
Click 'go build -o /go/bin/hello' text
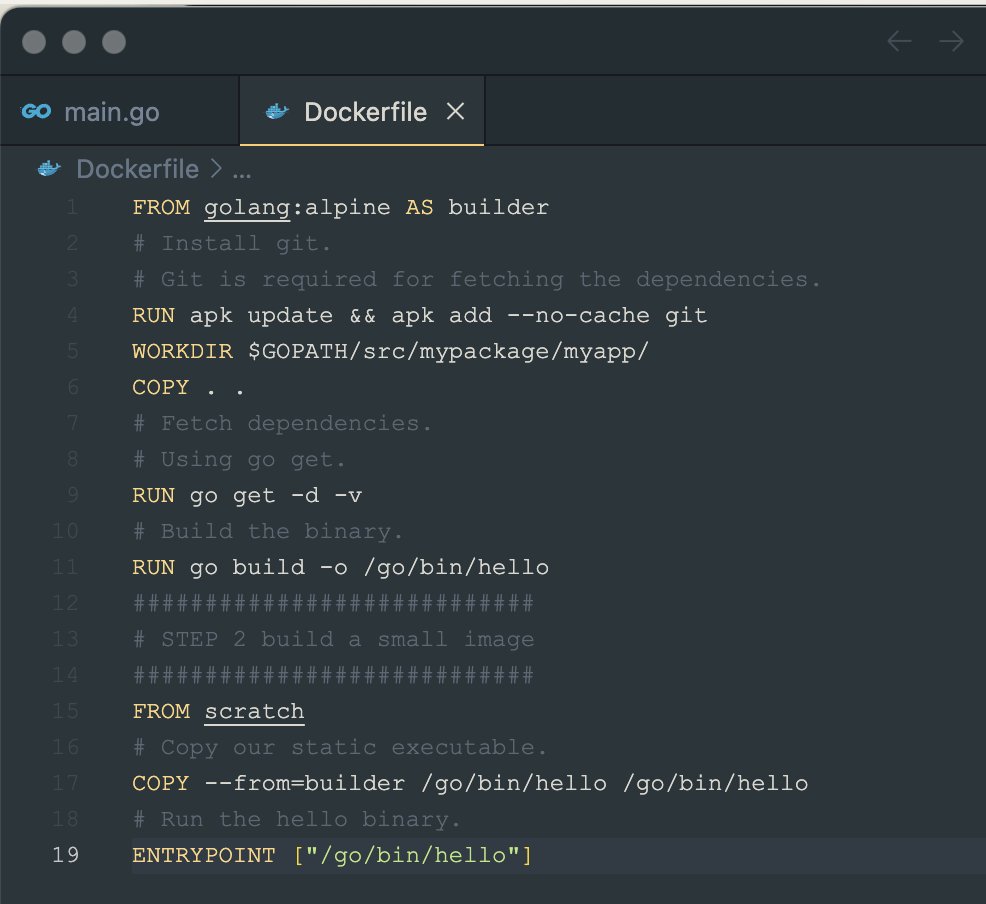click(369, 568)
